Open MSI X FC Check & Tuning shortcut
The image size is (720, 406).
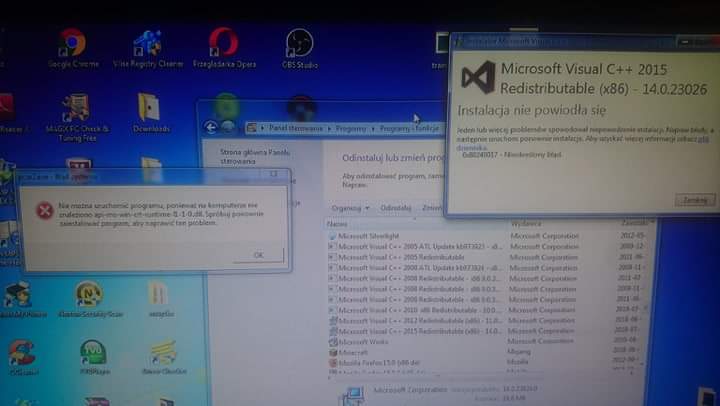(76, 110)
